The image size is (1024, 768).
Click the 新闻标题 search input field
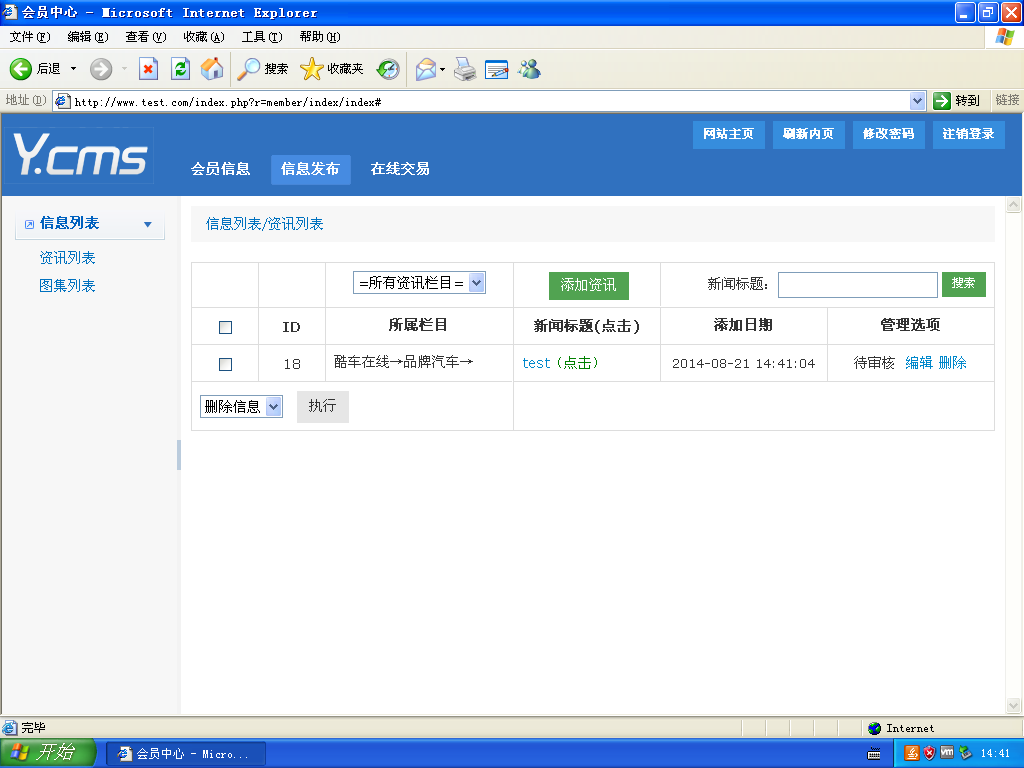(857, 285)
